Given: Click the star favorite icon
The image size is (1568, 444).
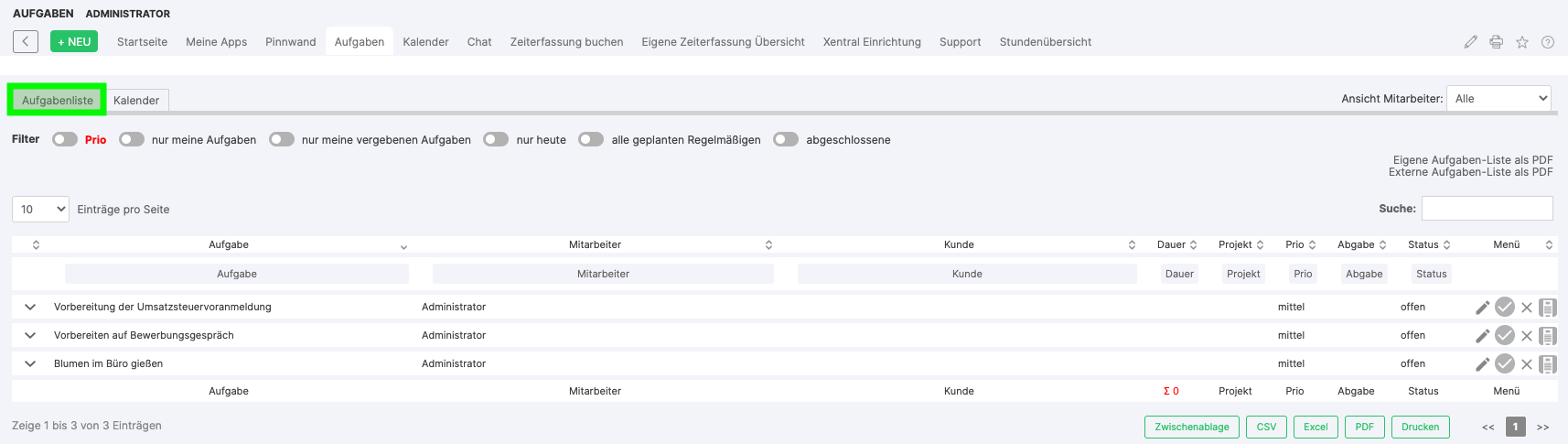Looking at the screenshot, I should 1521,42.
